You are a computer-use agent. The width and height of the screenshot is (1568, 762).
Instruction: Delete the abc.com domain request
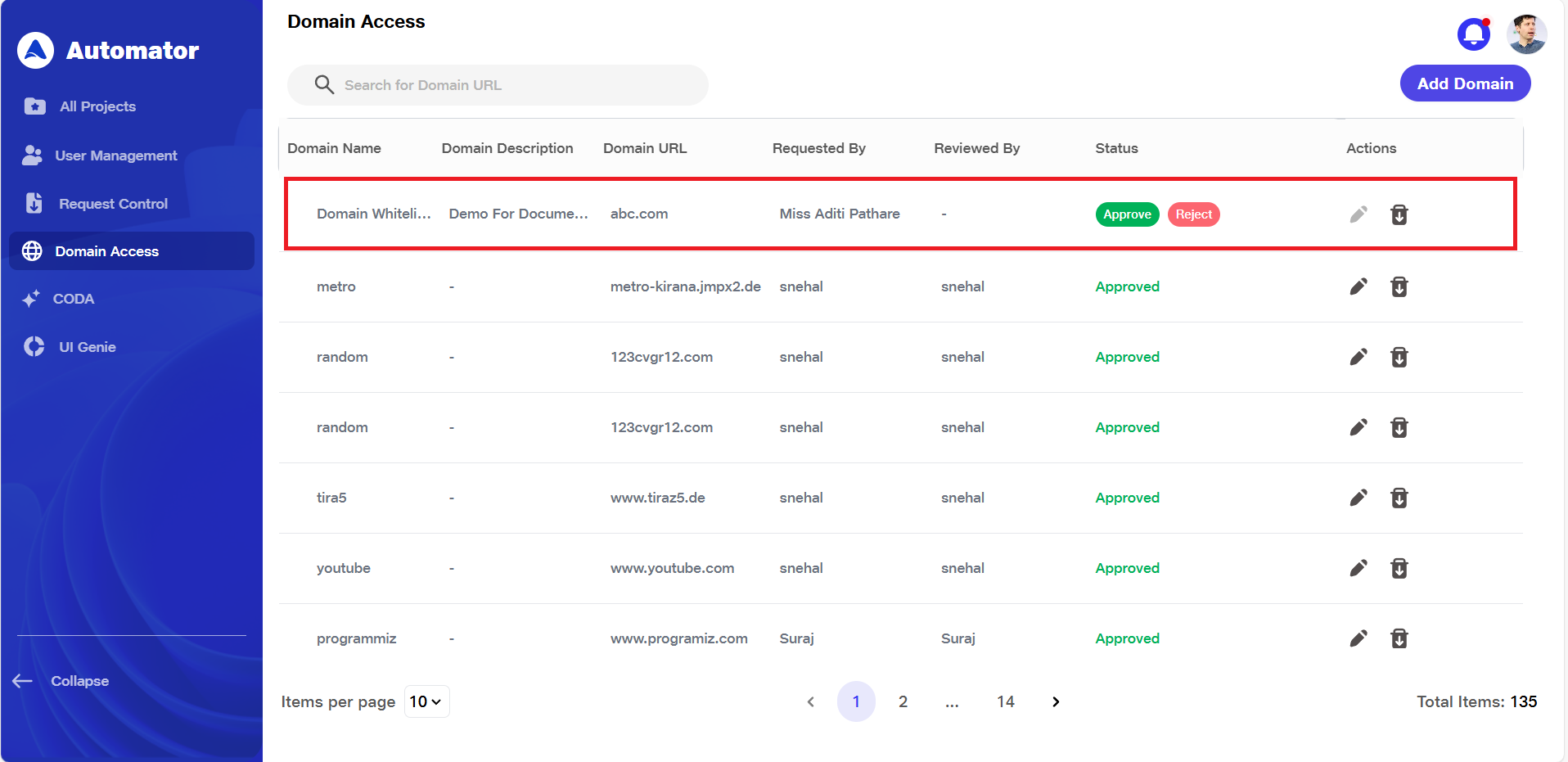pos(1399,214)
